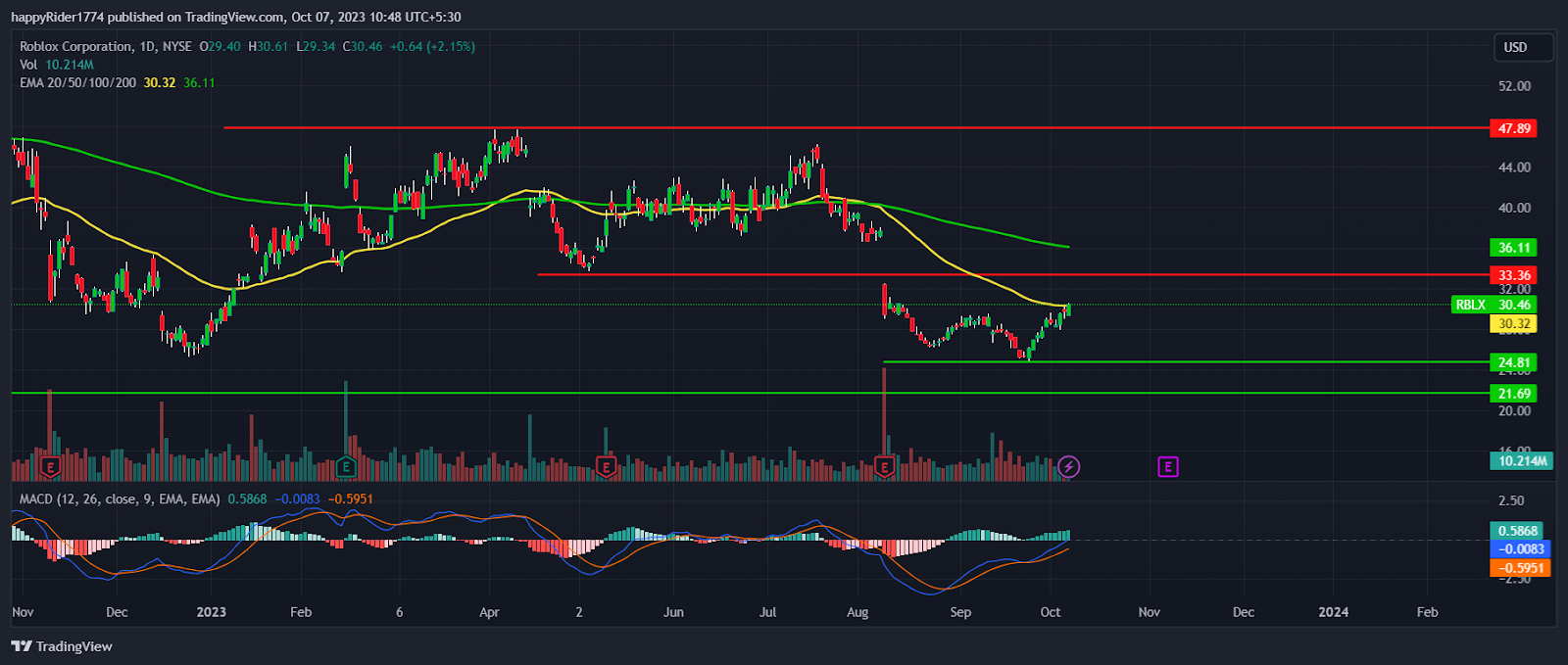Click the 2.50 MACD scale value
Viewport: 1568px width, 665px height.
(x=1511, y=500)
